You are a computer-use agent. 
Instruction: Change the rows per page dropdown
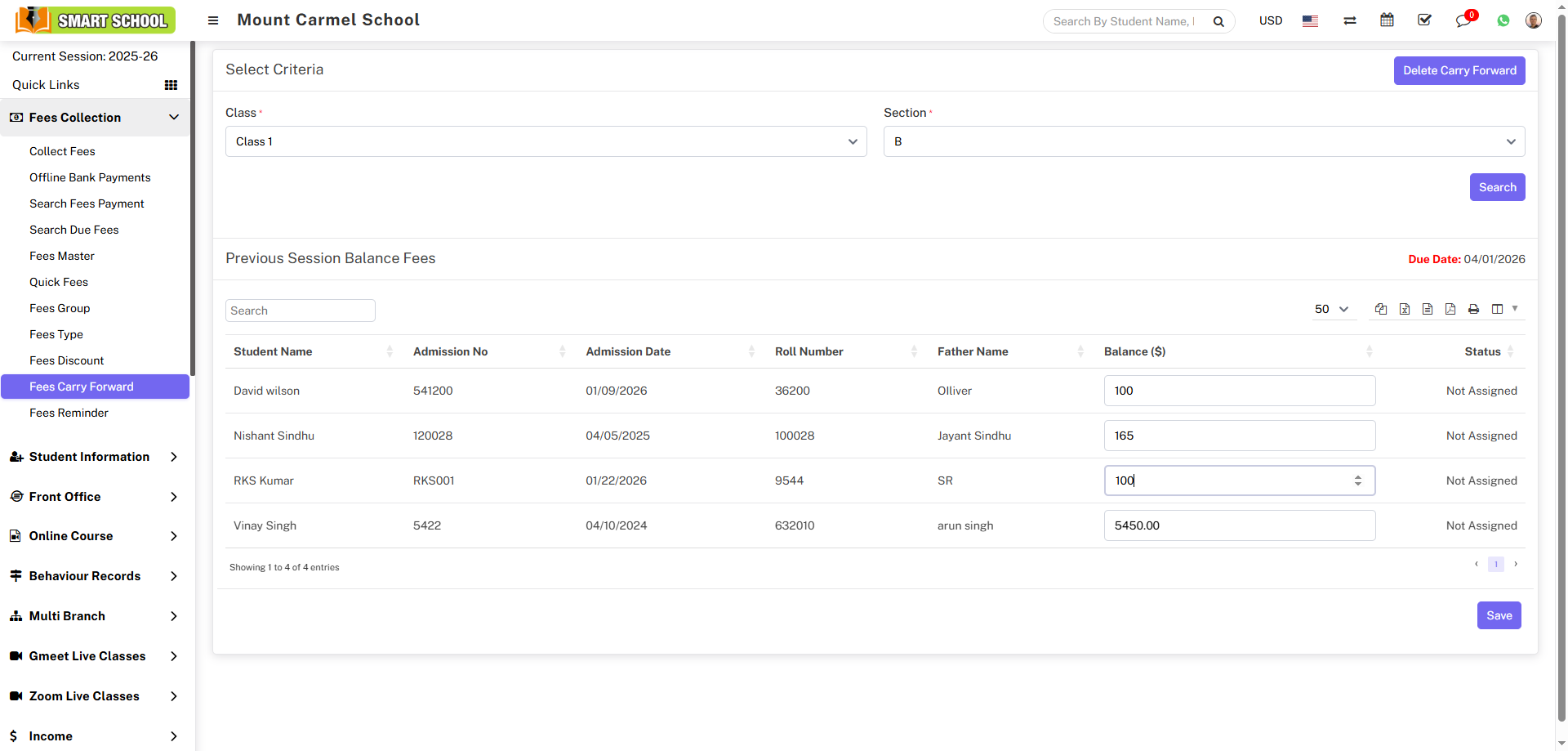pos(1331,309)
